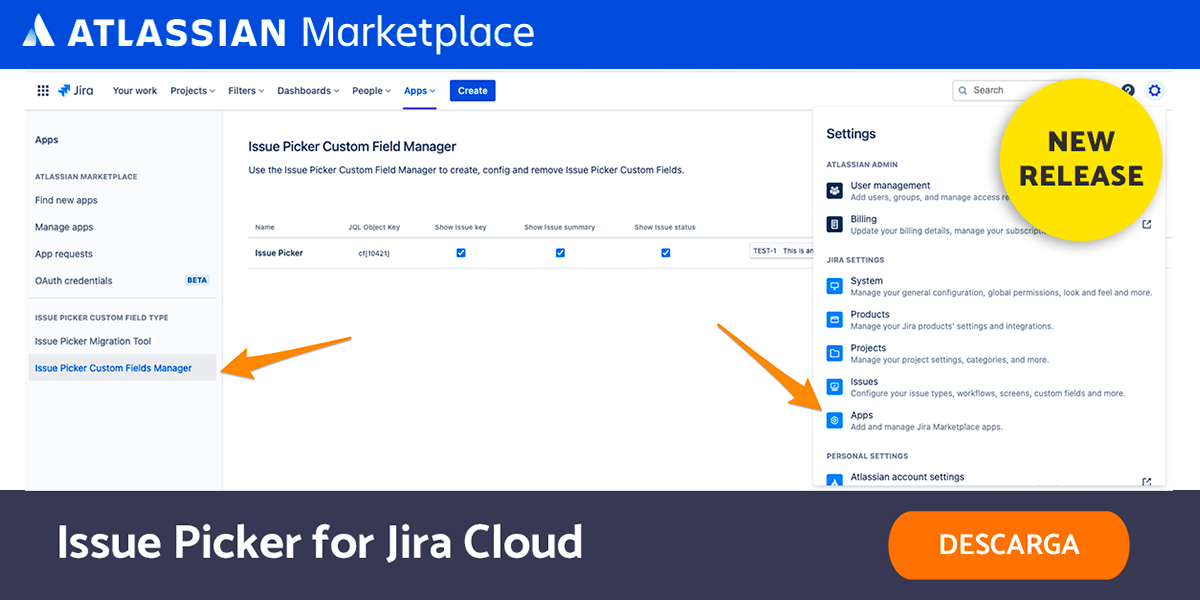Toggle the Show issue summary checkbox
This screenshot has width=1200, height=600.
click(560, 253)
